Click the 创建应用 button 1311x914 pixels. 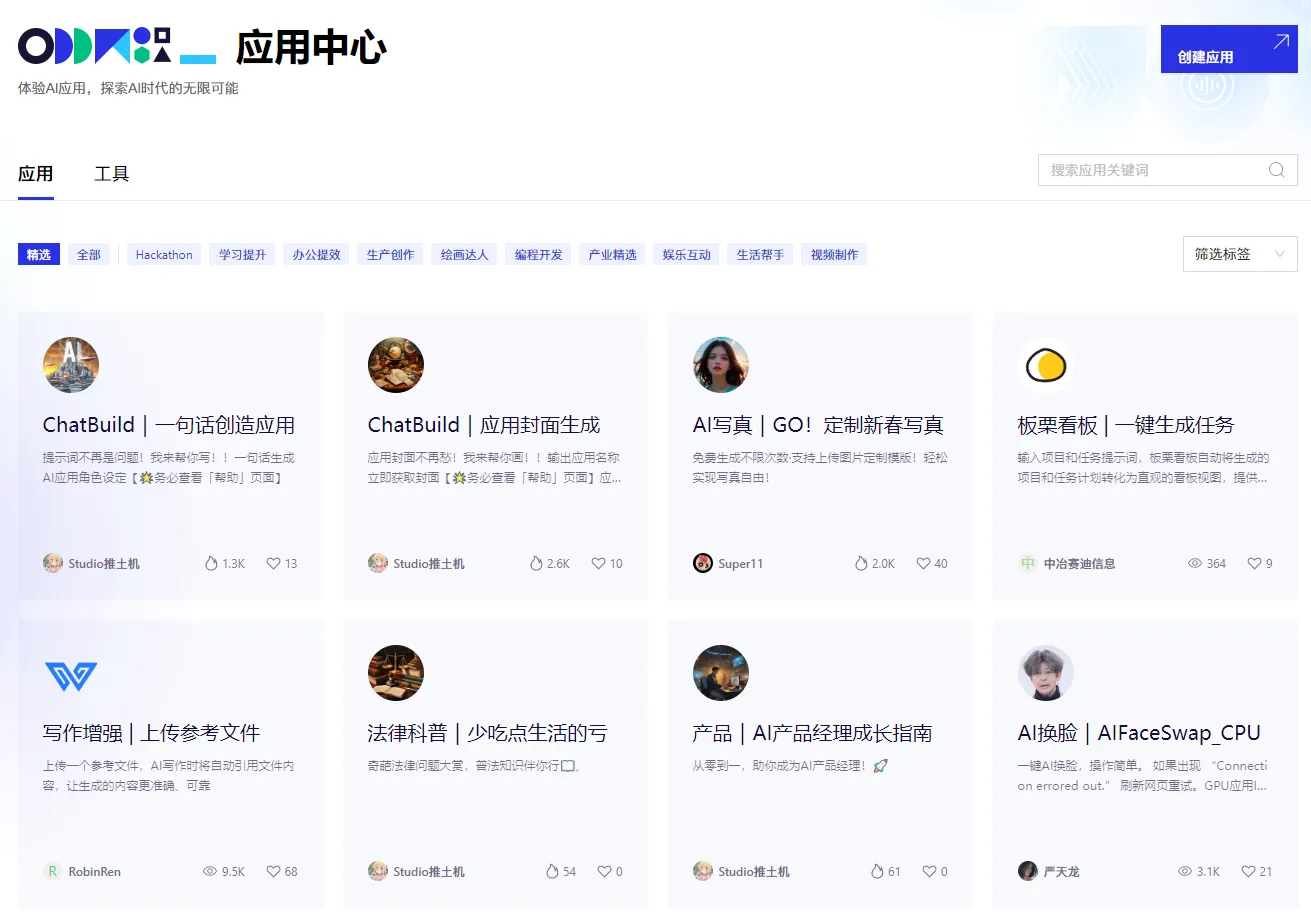click(1228, 49)
